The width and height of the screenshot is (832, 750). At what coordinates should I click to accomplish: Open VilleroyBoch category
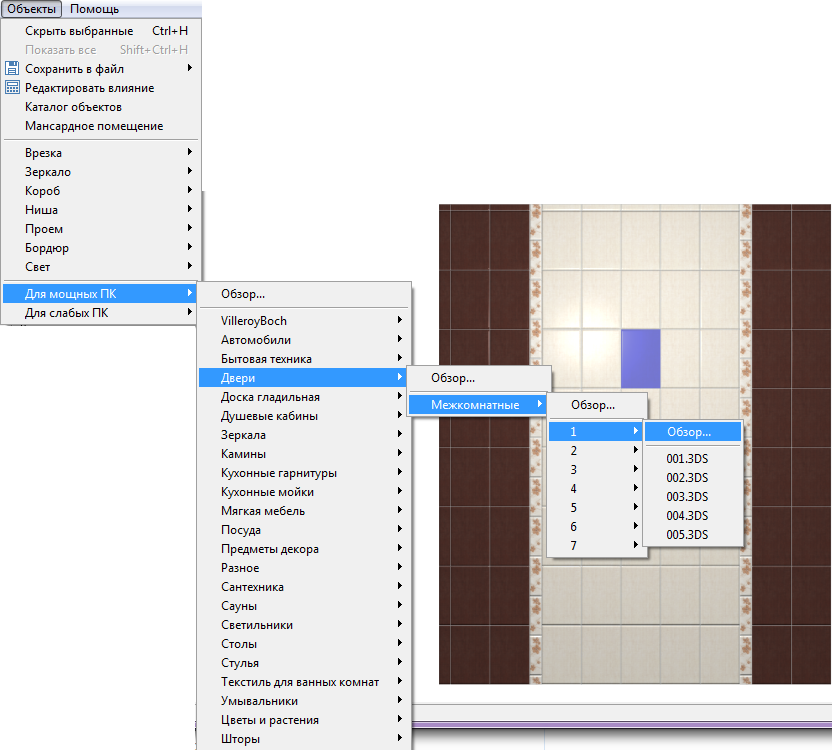point(304,321)
